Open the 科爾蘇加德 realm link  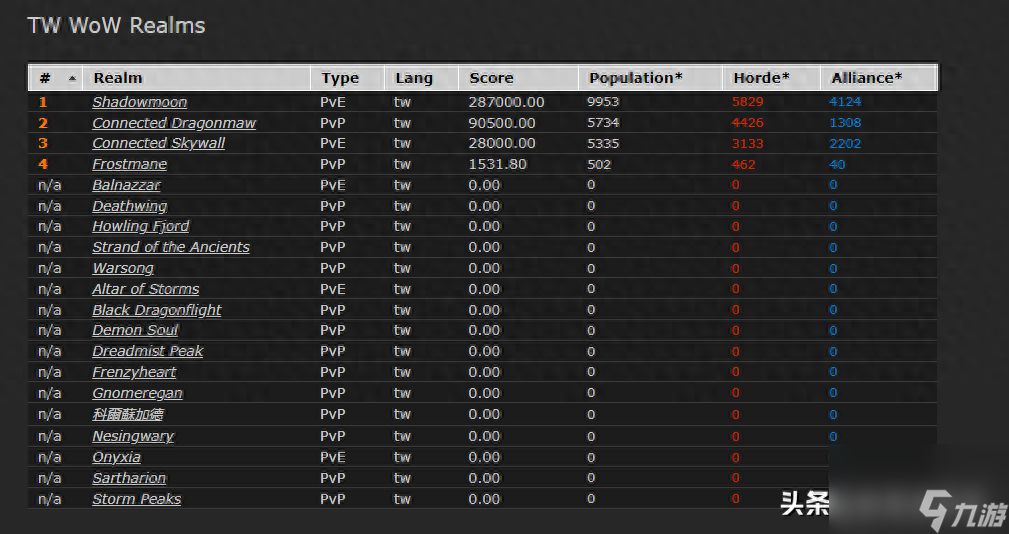pos(127,414)
